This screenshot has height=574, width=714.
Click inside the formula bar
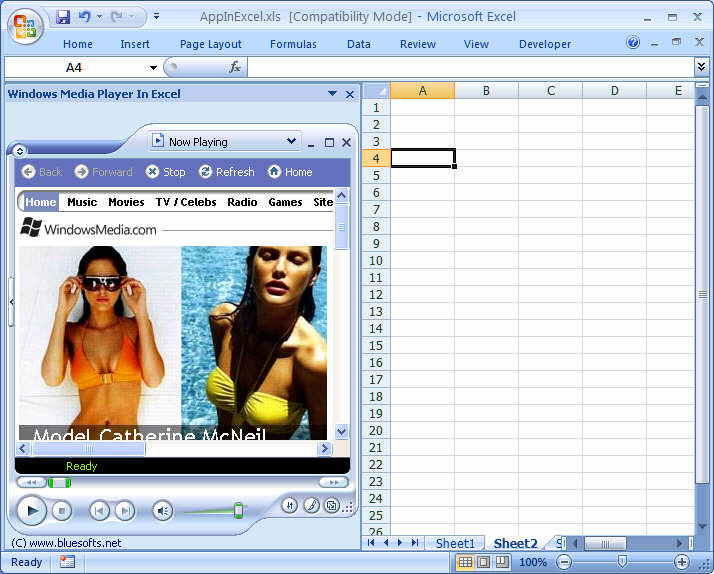coord(470,67)
